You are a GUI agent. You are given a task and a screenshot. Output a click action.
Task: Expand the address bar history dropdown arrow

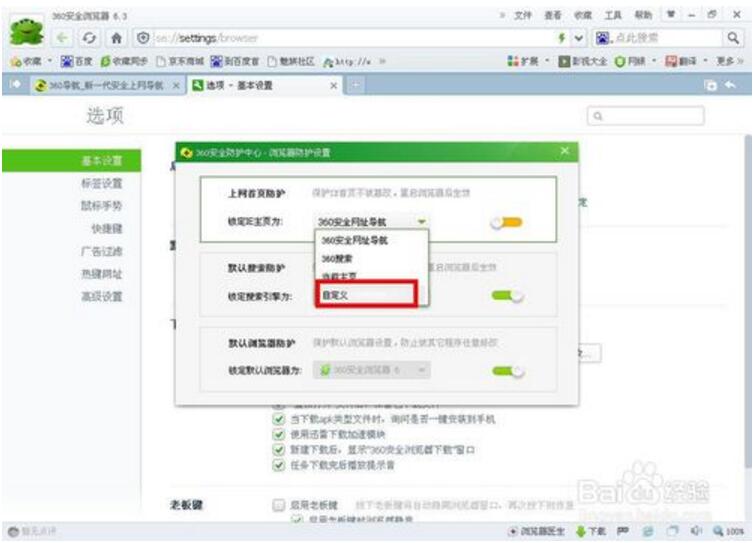point(579,38)
